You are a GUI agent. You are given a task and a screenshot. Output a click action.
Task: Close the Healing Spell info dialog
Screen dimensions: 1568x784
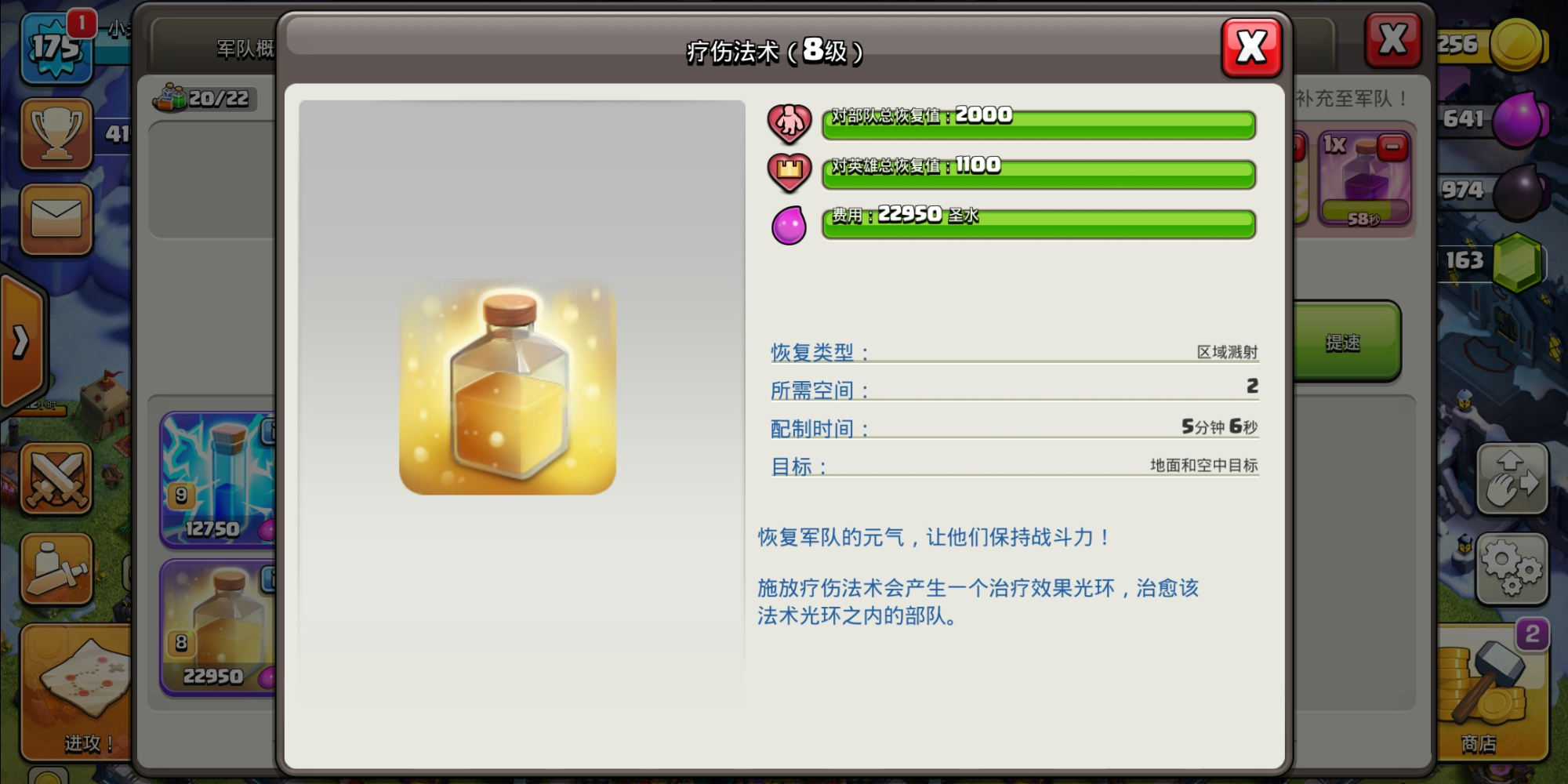(1251, 47)
